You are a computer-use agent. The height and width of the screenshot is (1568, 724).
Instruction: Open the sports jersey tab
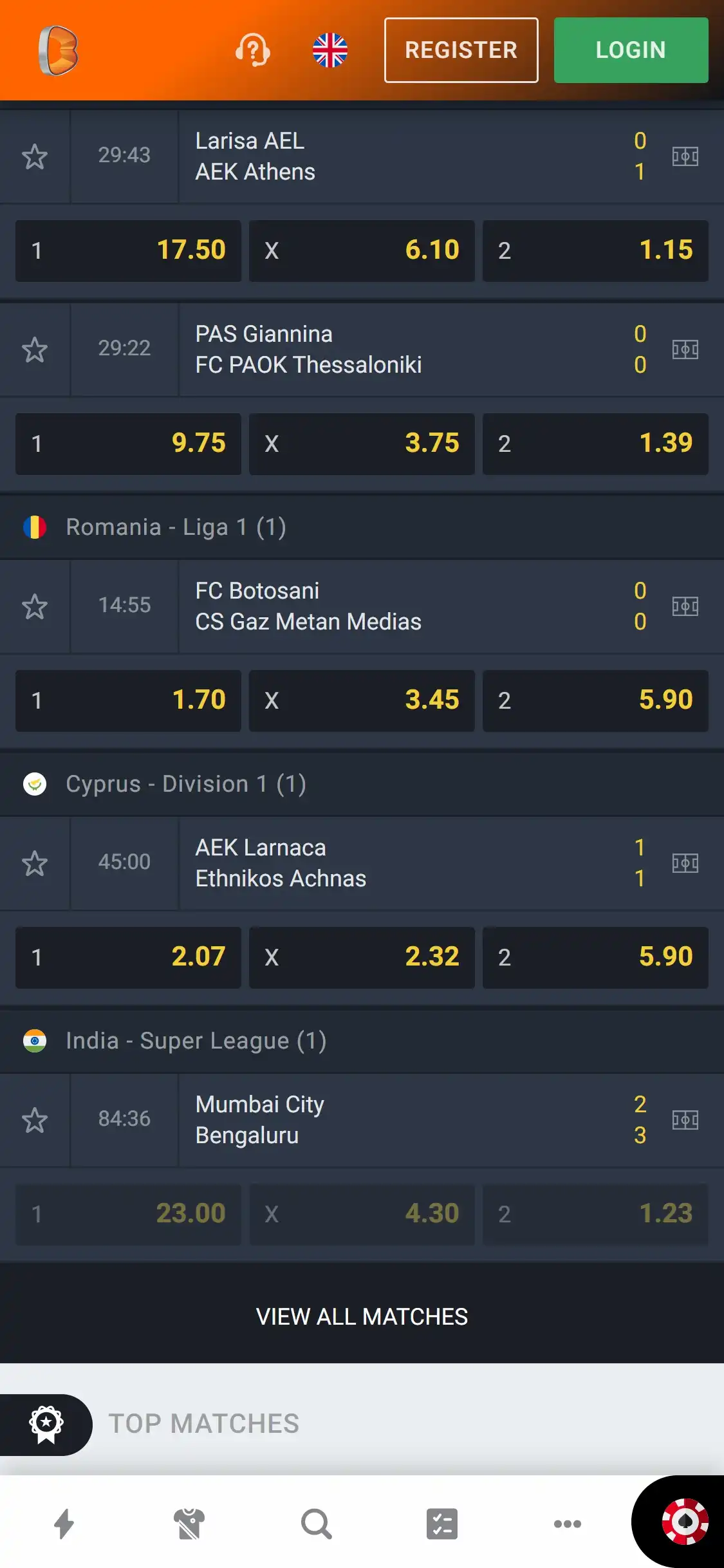coord(189,1524)
